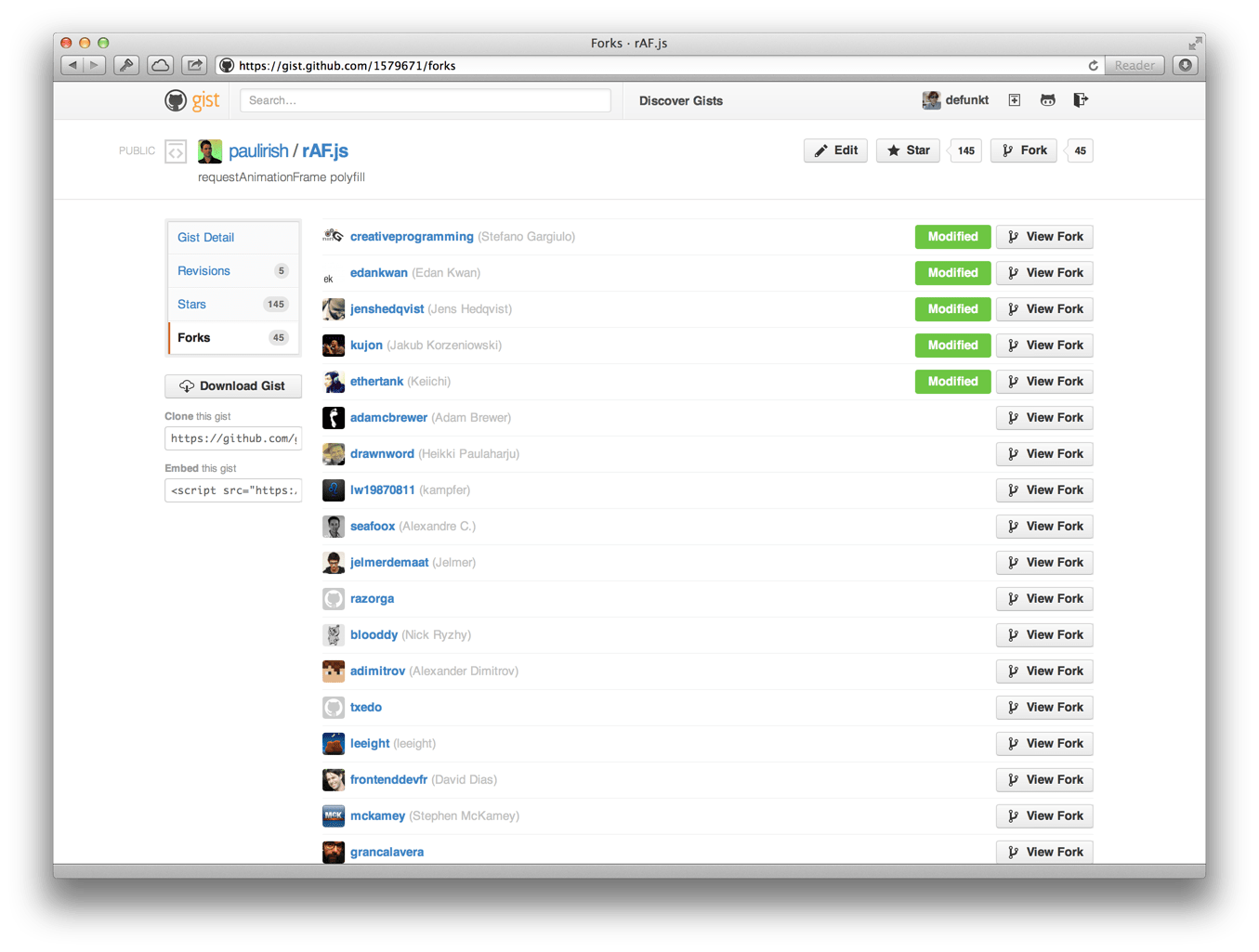This screenshot has width=1259, height=952.
Task: Open the Gist Detail tab
Action: (x=205, y=238)
